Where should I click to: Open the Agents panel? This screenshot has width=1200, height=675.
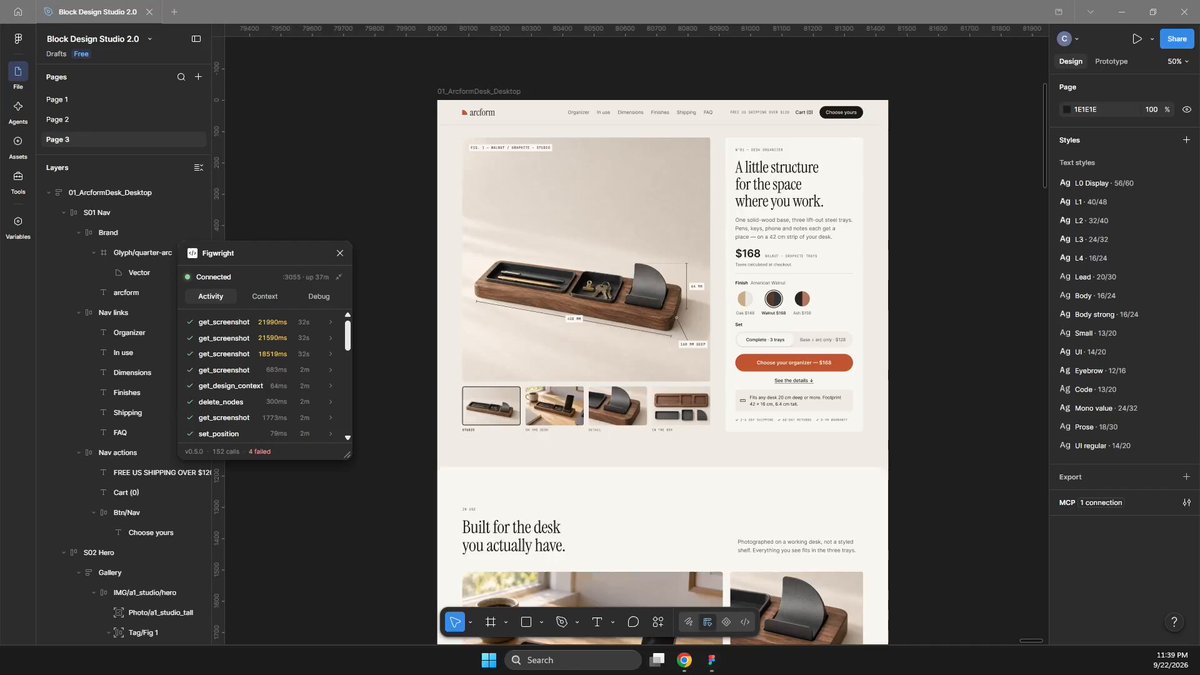pyautogui.click(x=18, y=111)
